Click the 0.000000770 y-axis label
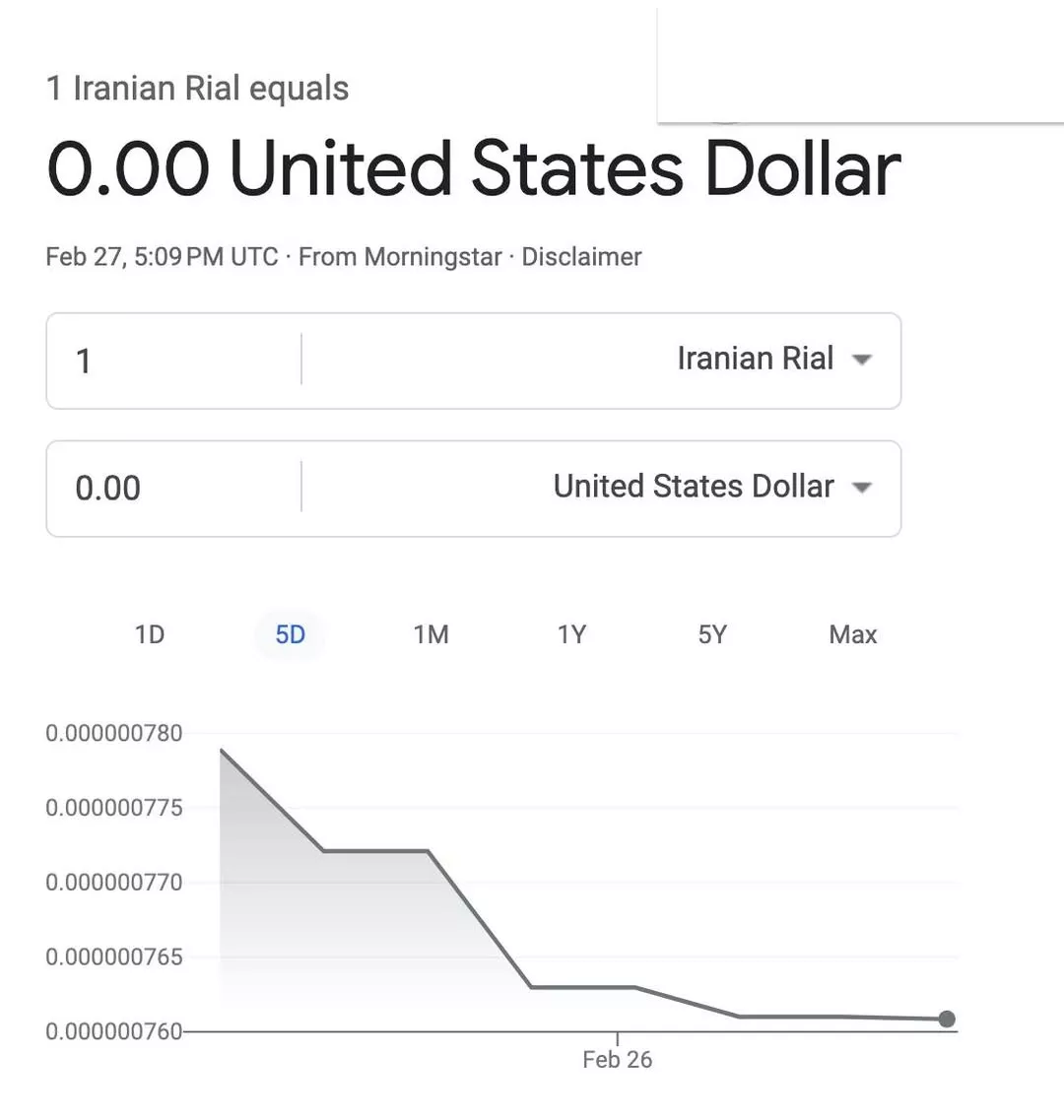Viewport: 1064px width, 1120px height. (x=114, y=883)
